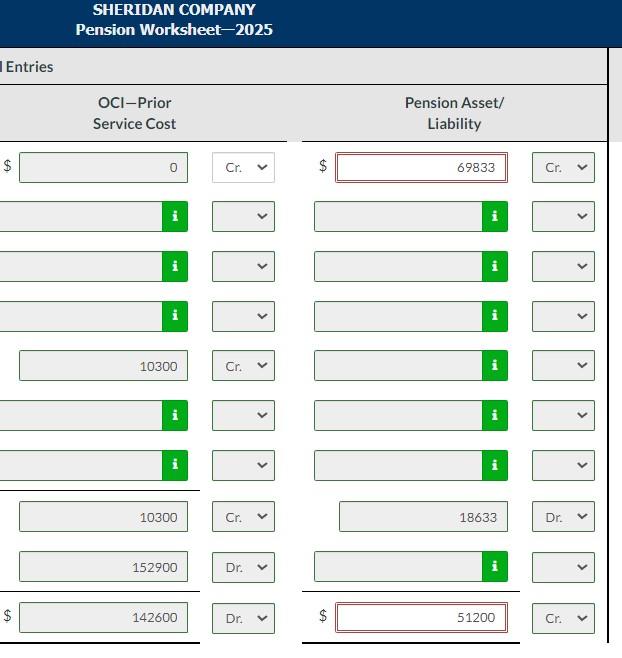Open empty dropdown in second row, Pension Asset/Liability
The width and height of the screenshot is (622, 658).
[563, 217]
